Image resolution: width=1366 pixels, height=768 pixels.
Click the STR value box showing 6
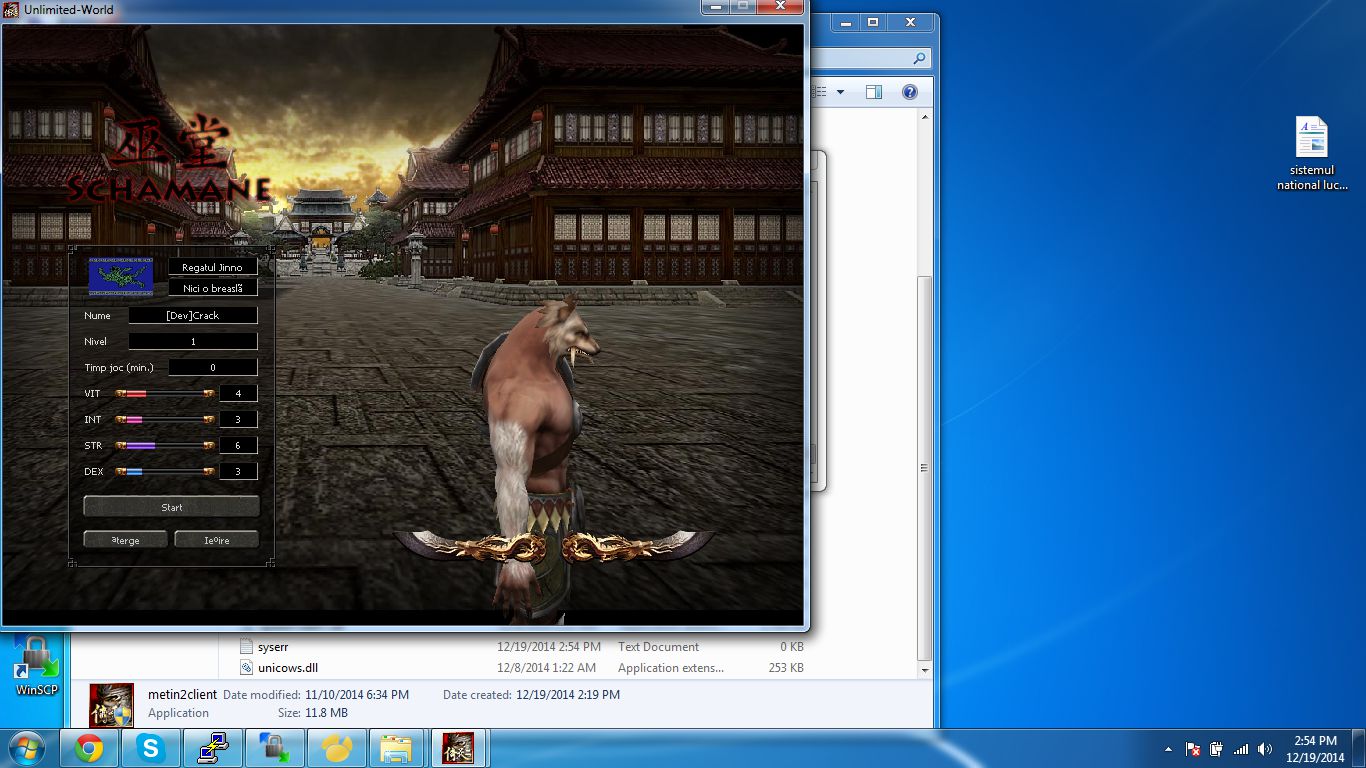point(238,446)
